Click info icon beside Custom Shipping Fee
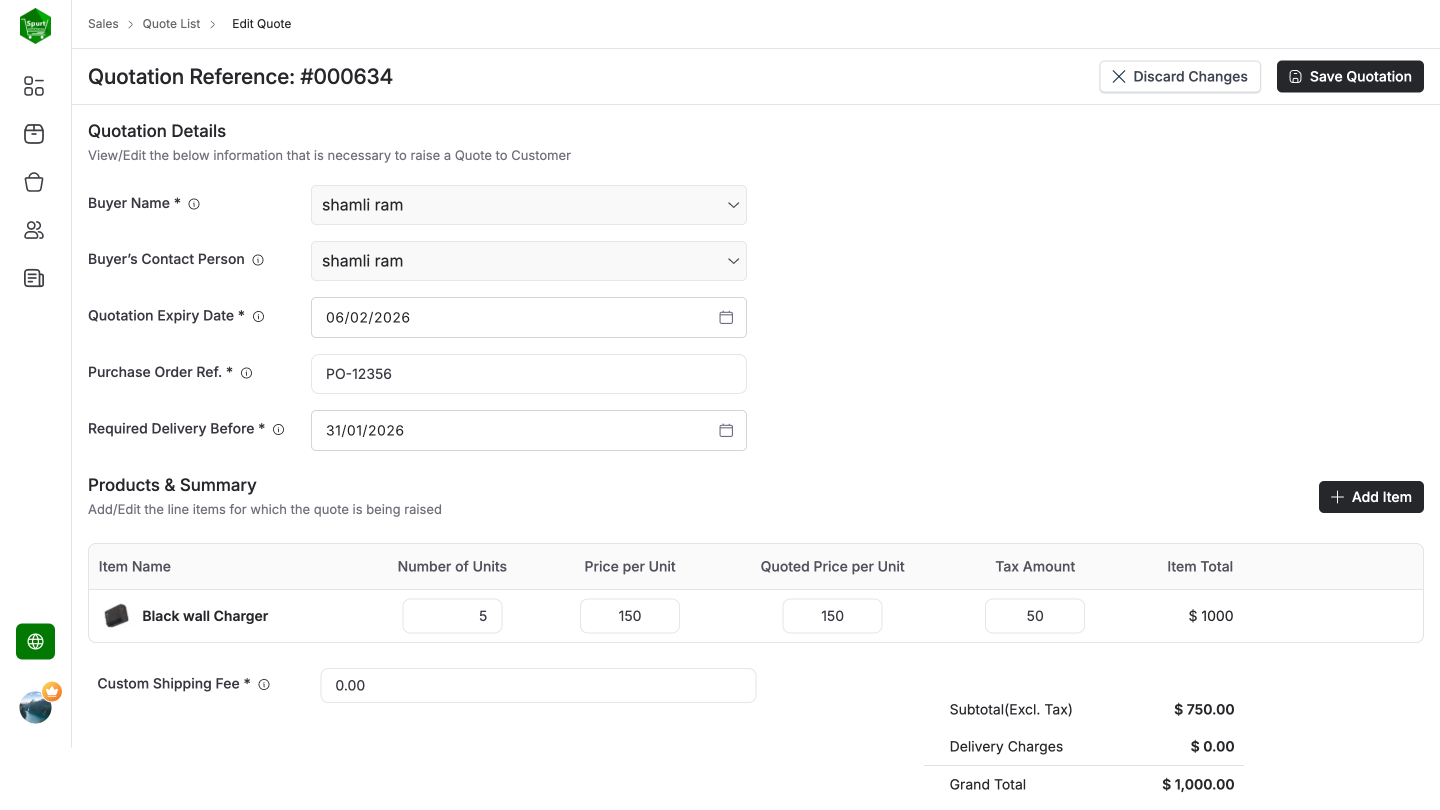 (264, 685)
